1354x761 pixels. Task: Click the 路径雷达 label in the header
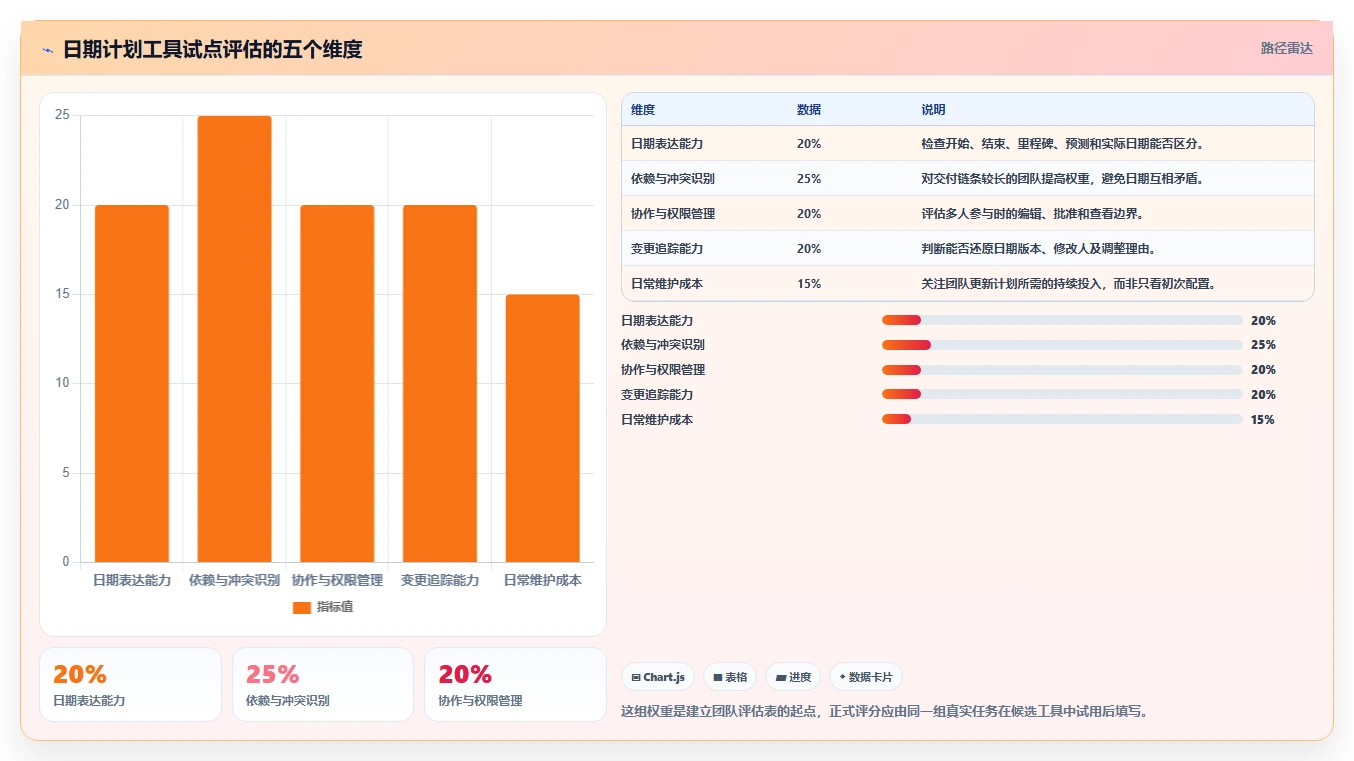(1286, 48)
